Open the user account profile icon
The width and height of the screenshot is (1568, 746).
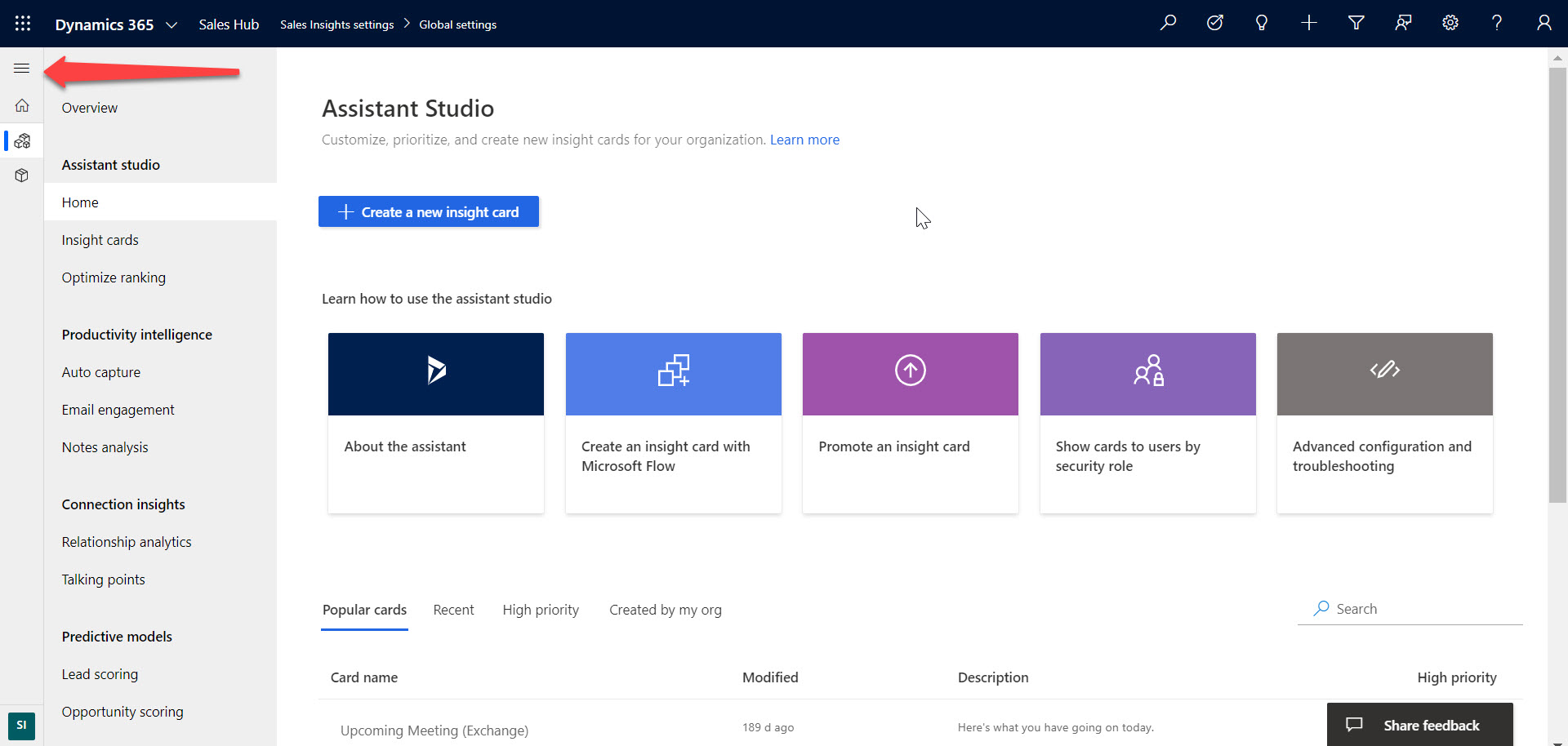point(1543,23)
